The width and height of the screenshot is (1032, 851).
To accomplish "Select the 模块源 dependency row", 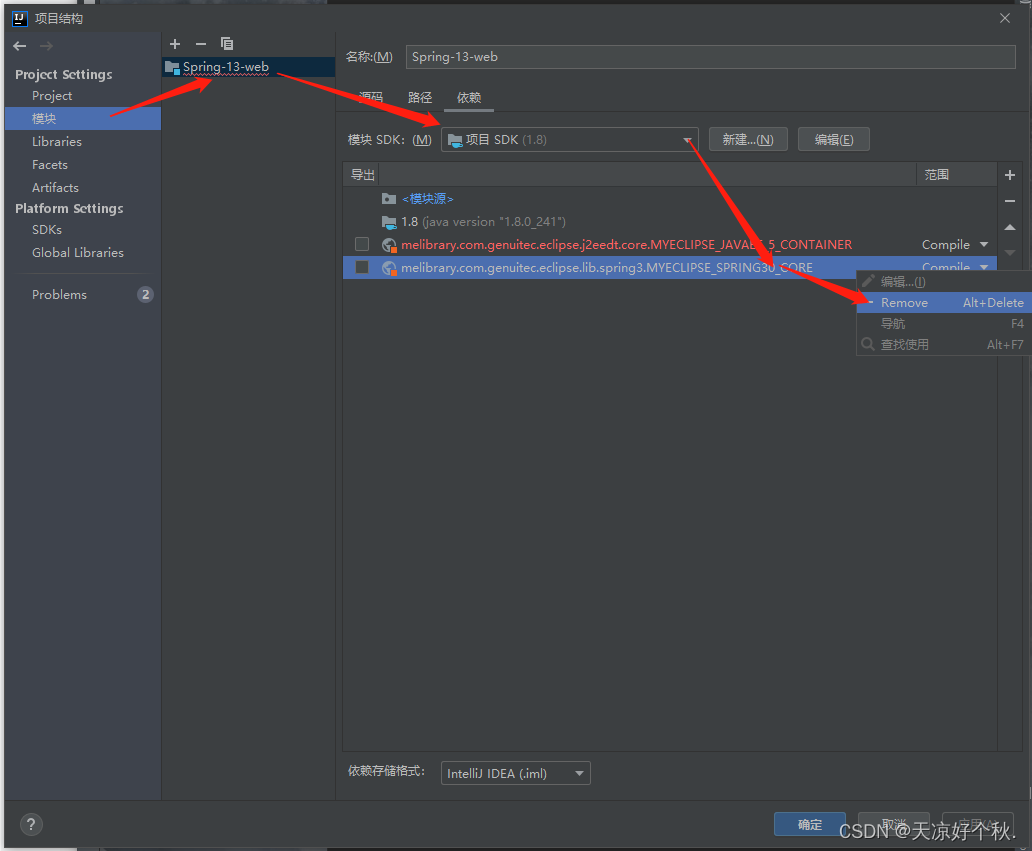I will pos(669,199).
